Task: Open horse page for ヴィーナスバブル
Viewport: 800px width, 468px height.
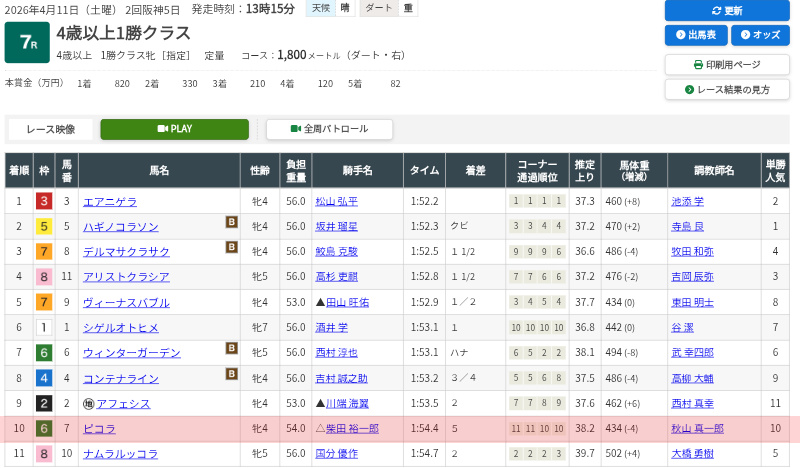Action: (x=126, y=302)
